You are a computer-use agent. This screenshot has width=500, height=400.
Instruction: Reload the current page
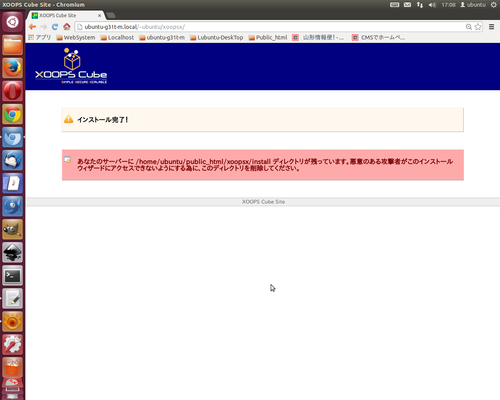click(x=55, y=27)
